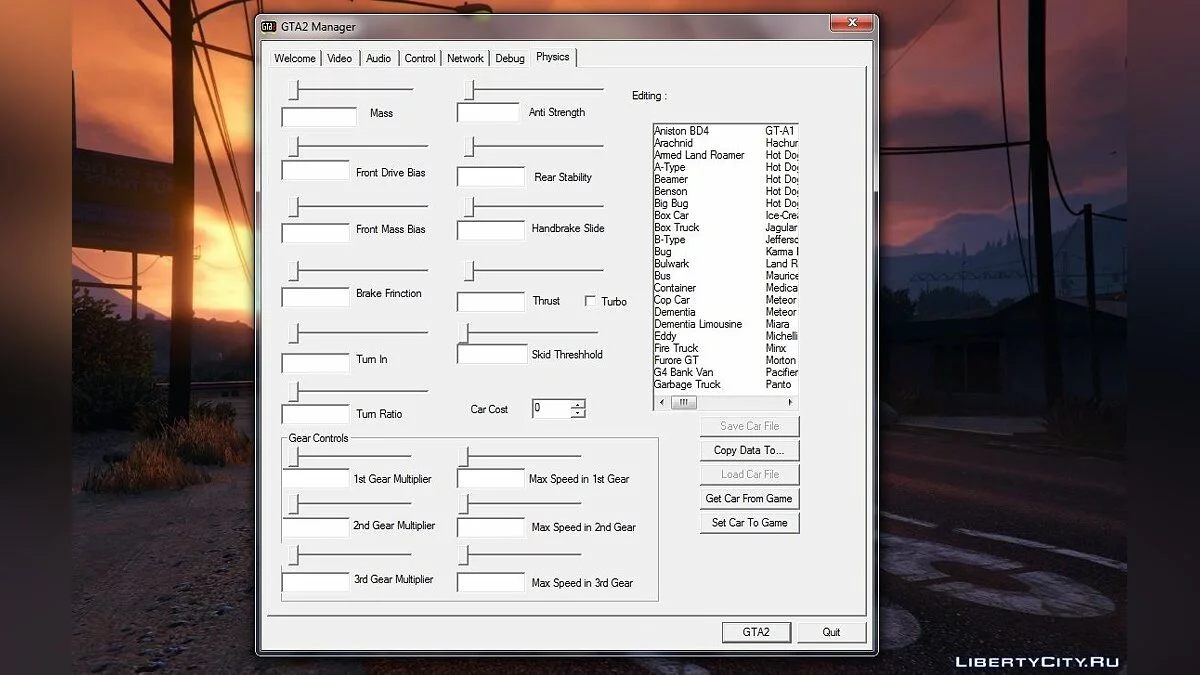Launch the game with GTA2 button
Image resolution: width=1200 pixels, height=675 pixels.
[756, 632]
